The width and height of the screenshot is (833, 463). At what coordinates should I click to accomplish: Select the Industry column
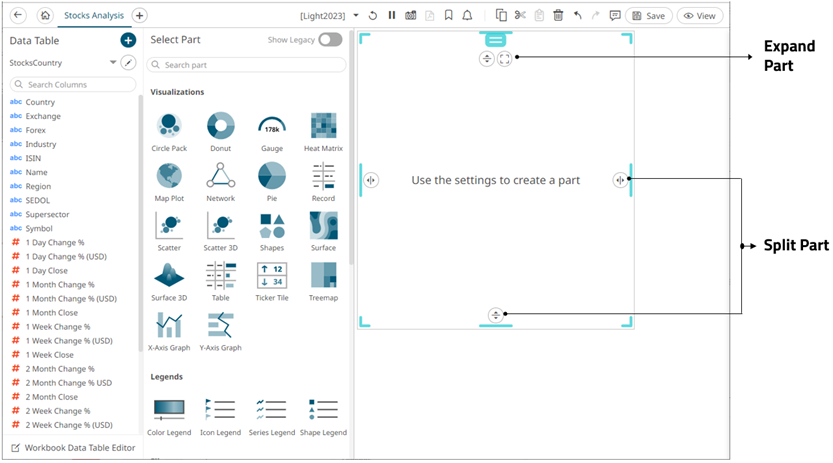point(40,144)
